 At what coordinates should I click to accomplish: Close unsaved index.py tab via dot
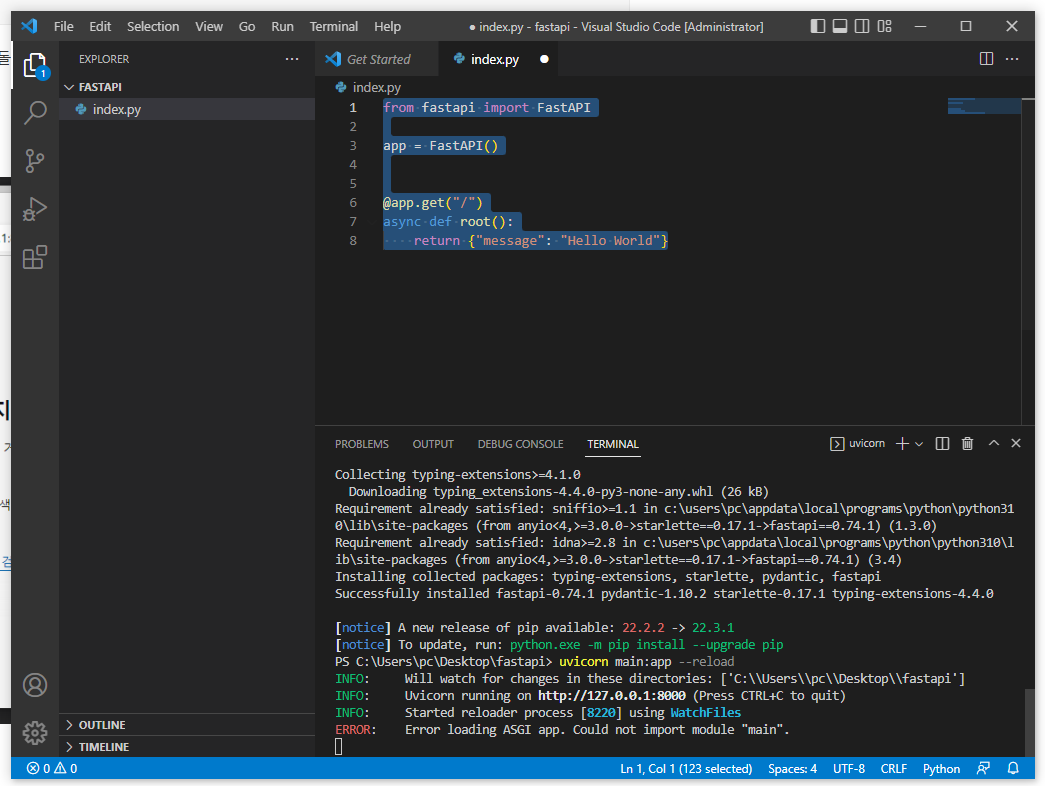click(x=544, y=59)
